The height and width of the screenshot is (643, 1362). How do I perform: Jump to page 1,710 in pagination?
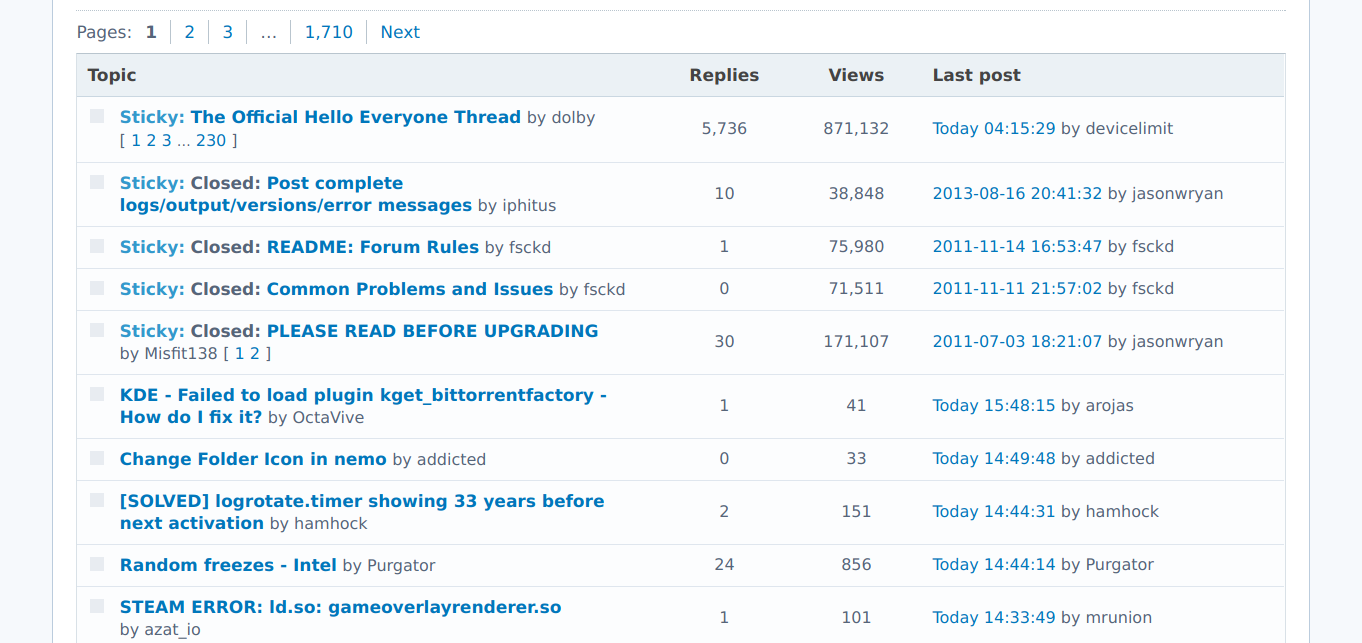[x=329, y=32]
